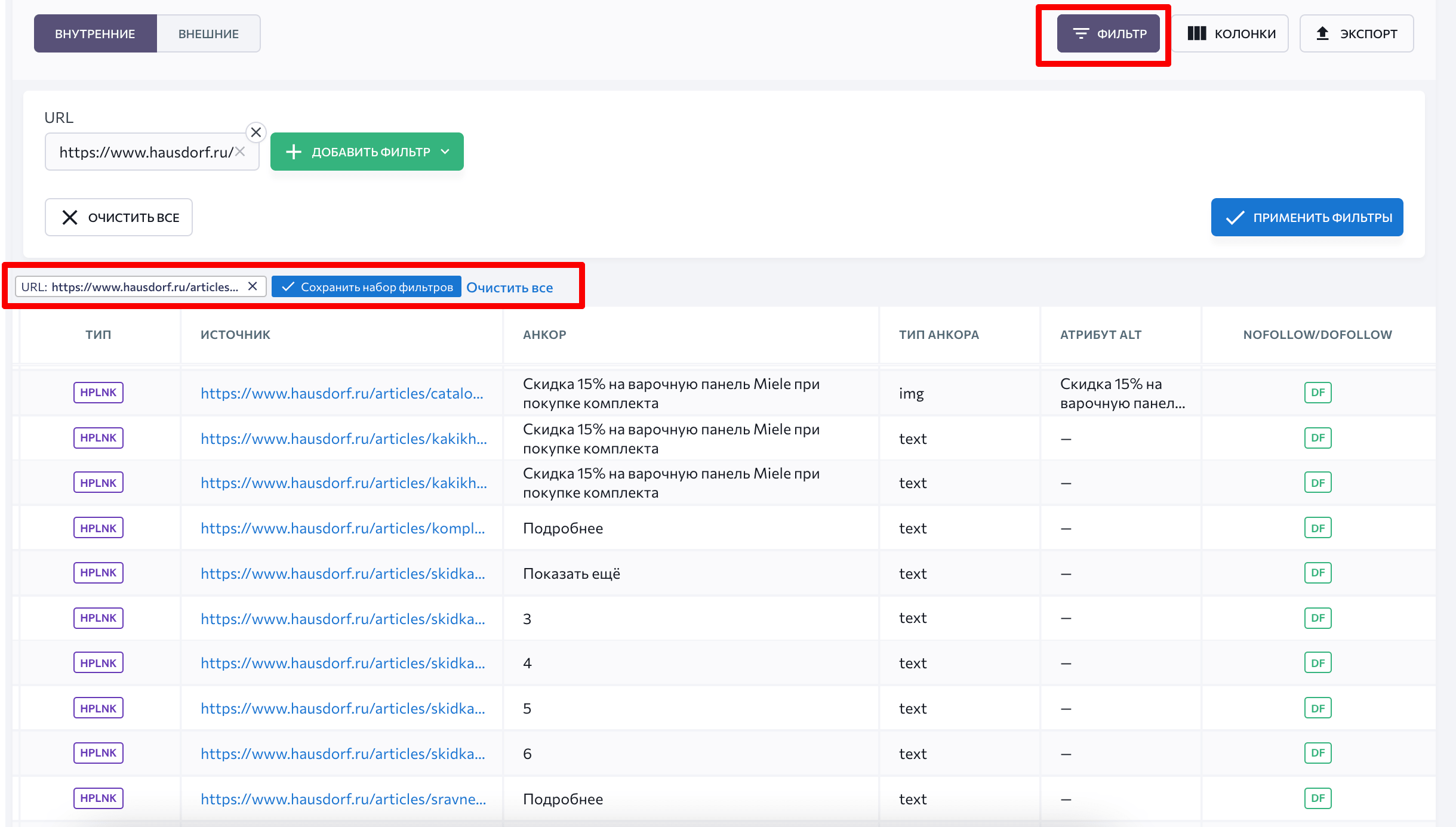Click the HPLNK badge in the img row
This screenshot has height=827, width=1456.
coord(98,393)
